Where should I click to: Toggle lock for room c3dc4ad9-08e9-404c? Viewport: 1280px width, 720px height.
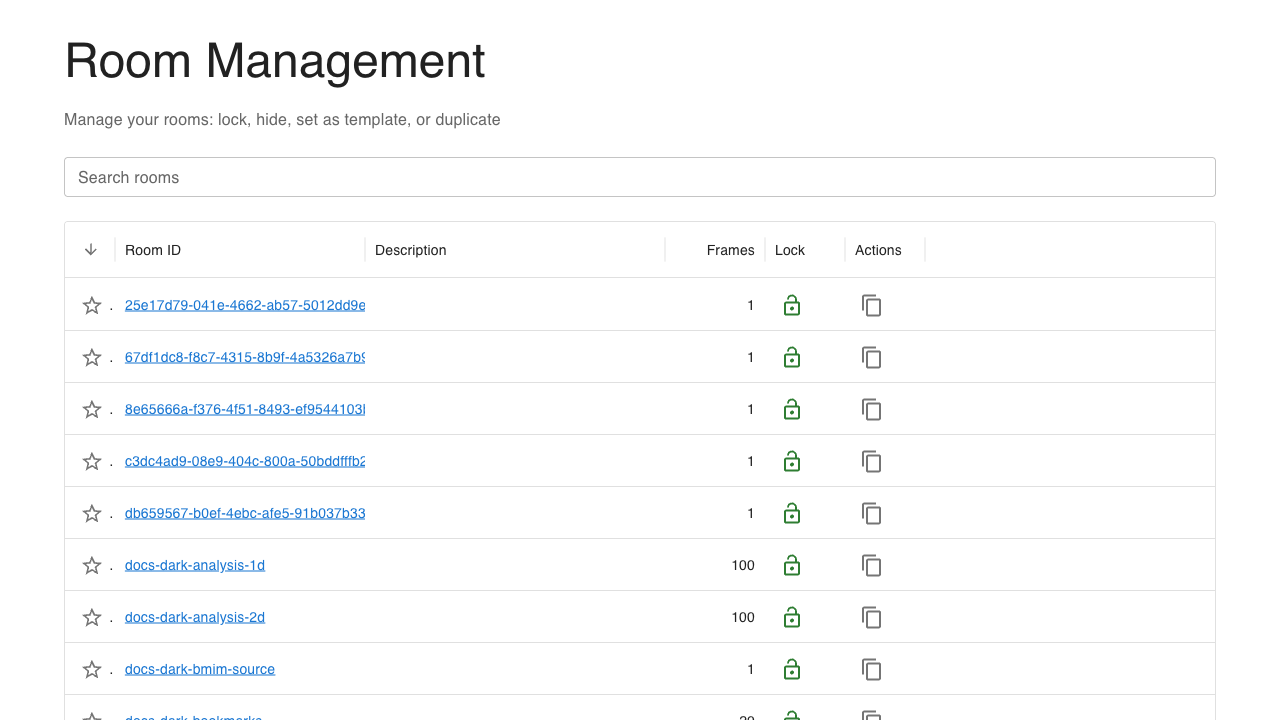pyautogui.click(x=792, y=461)
